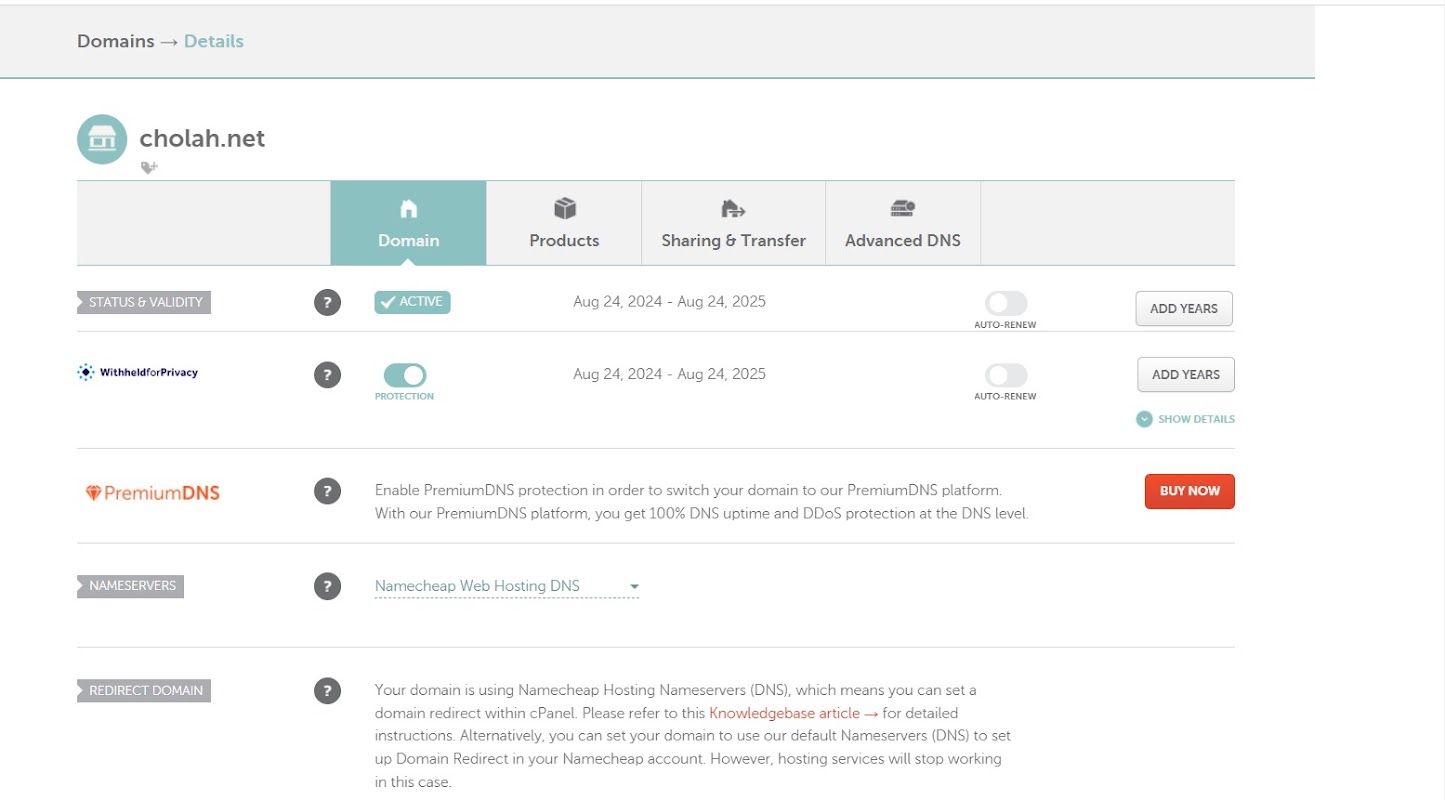Click the Active status badge
The height and width of the screenshot is (800, 1445).
click(413, 302)
